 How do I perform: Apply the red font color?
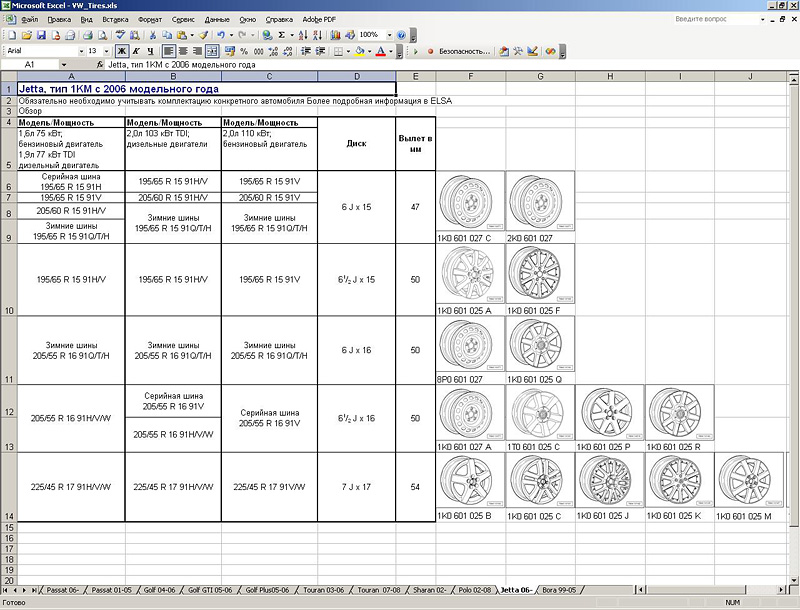pos(381,51)
